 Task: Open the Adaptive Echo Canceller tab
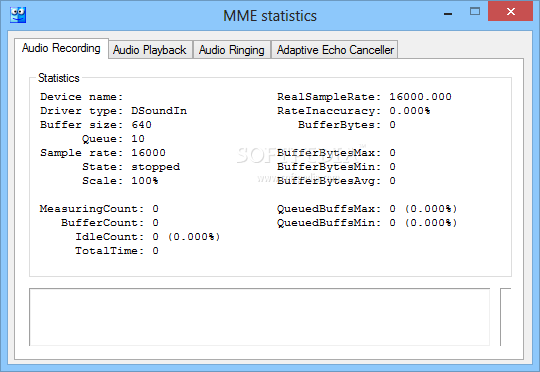click(335, 50)
